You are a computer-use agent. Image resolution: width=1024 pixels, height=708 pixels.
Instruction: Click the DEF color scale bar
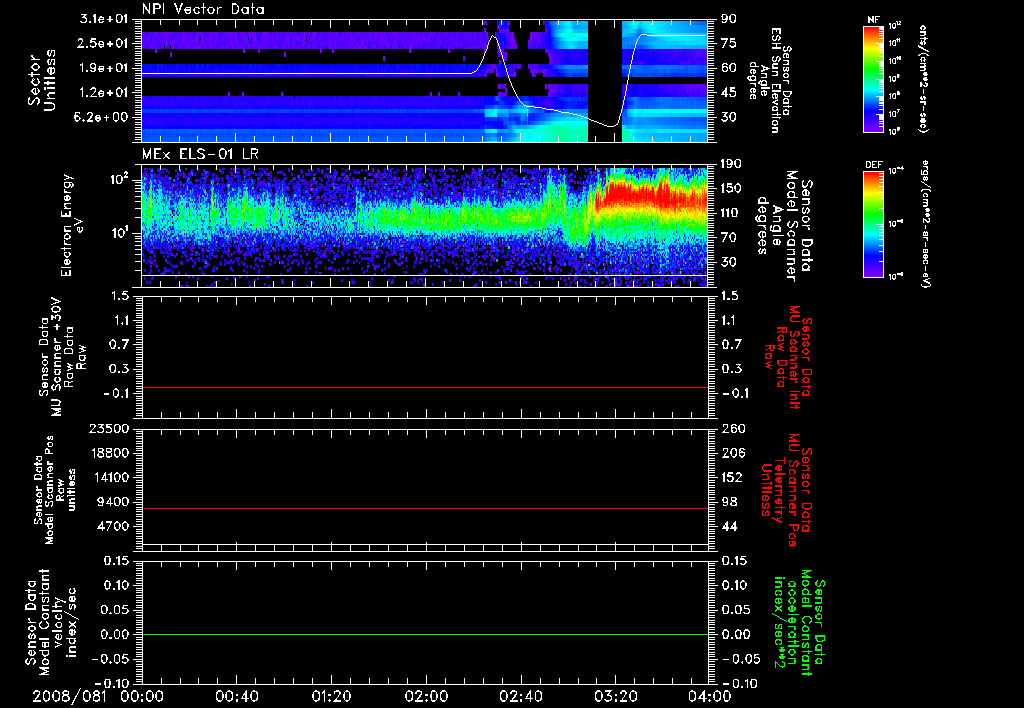(873, 224)
